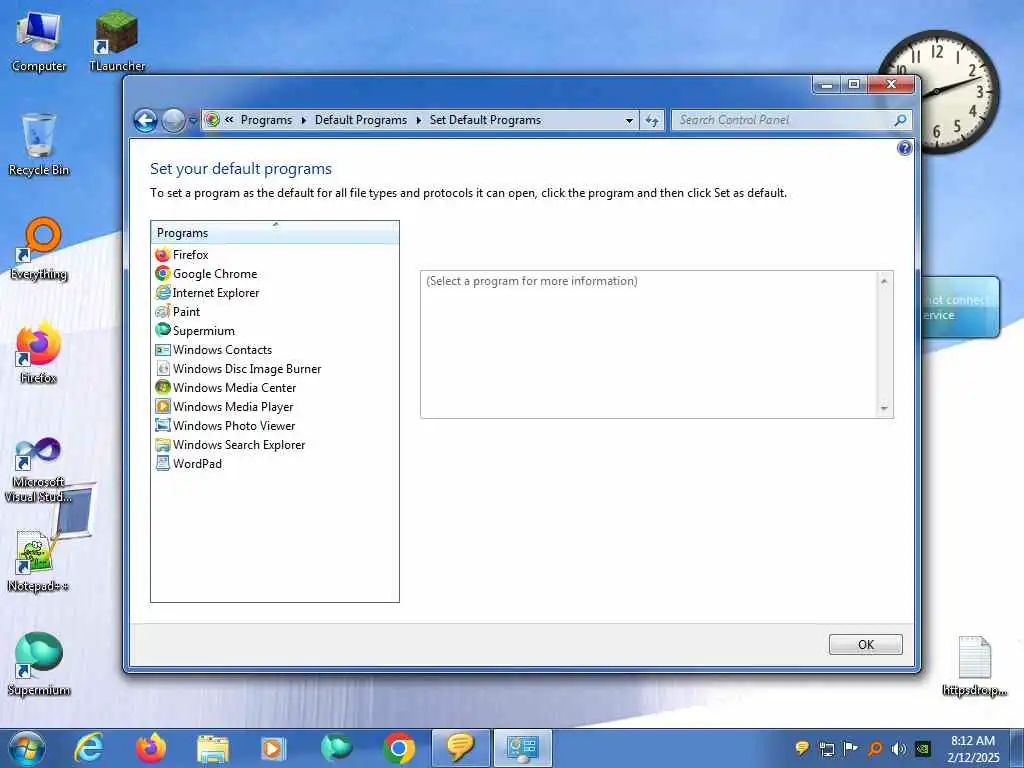Image resolution: width=1024 pixels, height=768 pixels.
Task: Click the analog clock desktop gadget
Action: pyautogui.click(x=938, y=91)
